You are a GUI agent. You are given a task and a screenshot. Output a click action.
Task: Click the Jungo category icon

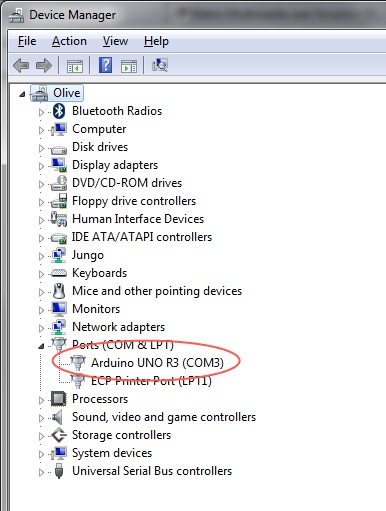(x=59, y=255)
